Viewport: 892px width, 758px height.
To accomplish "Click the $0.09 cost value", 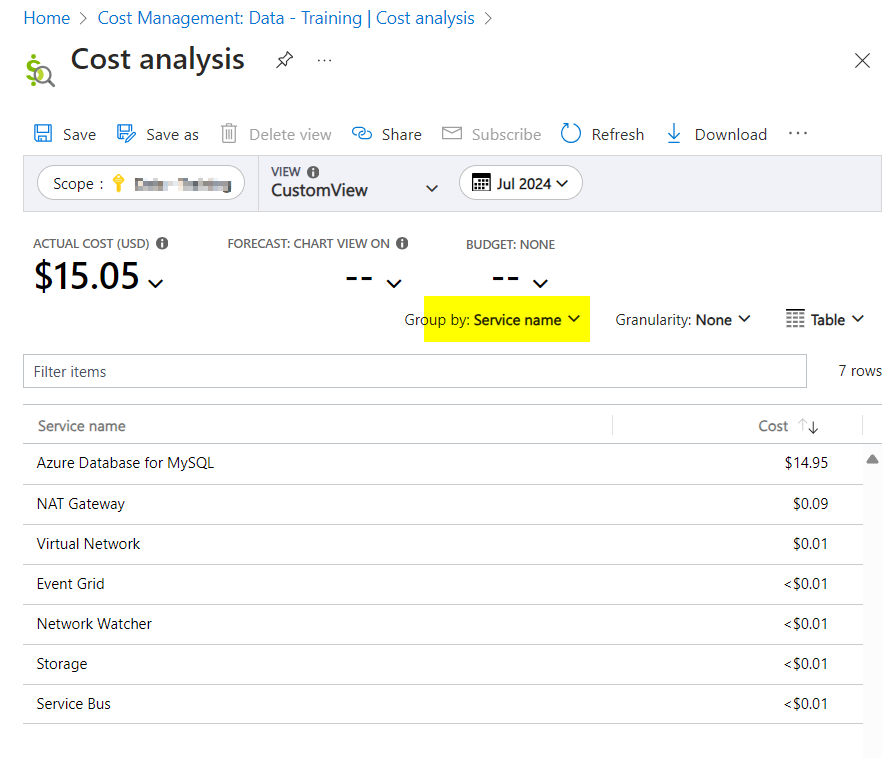I will tap(811, 504).
